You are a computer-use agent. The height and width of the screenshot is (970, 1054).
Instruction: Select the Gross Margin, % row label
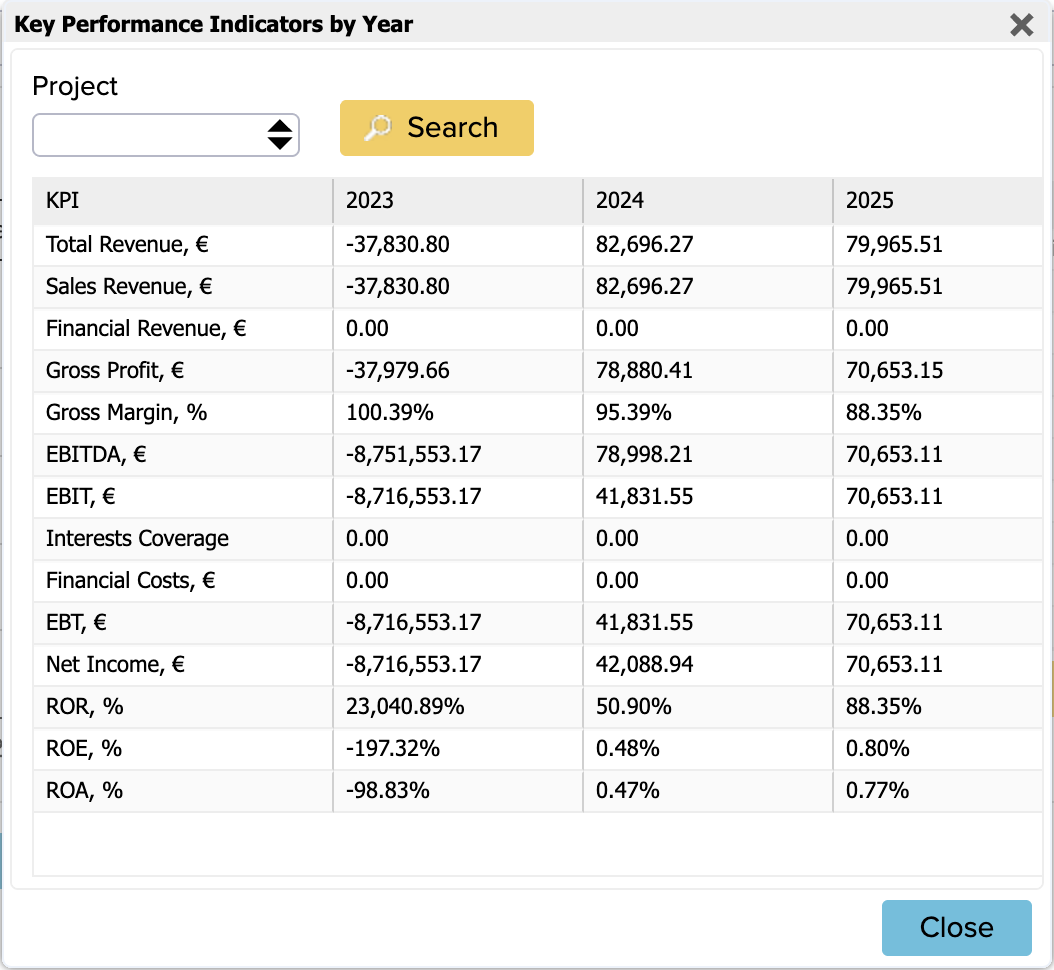click(x=126, y=413)
